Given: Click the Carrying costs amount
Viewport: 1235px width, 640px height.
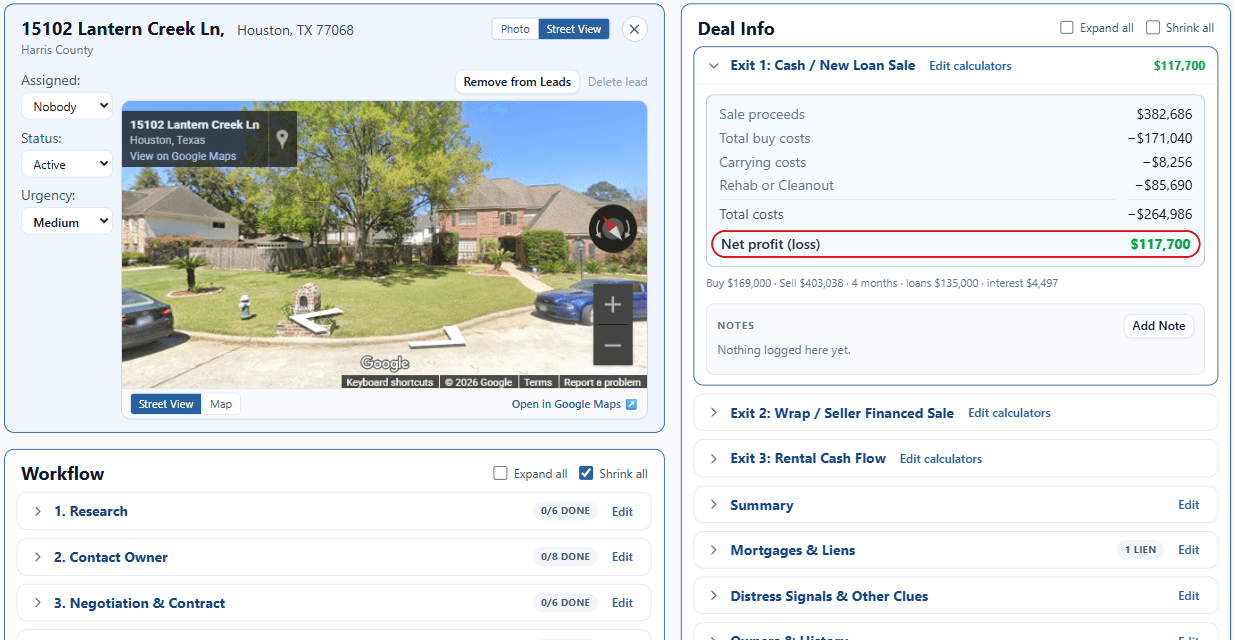Looking at the screenshot, I should 1167,162.
